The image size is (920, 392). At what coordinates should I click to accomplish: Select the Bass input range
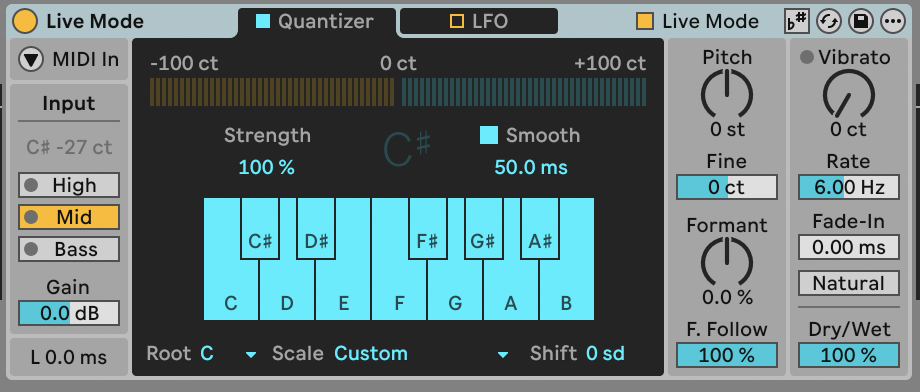coord(69,249)
